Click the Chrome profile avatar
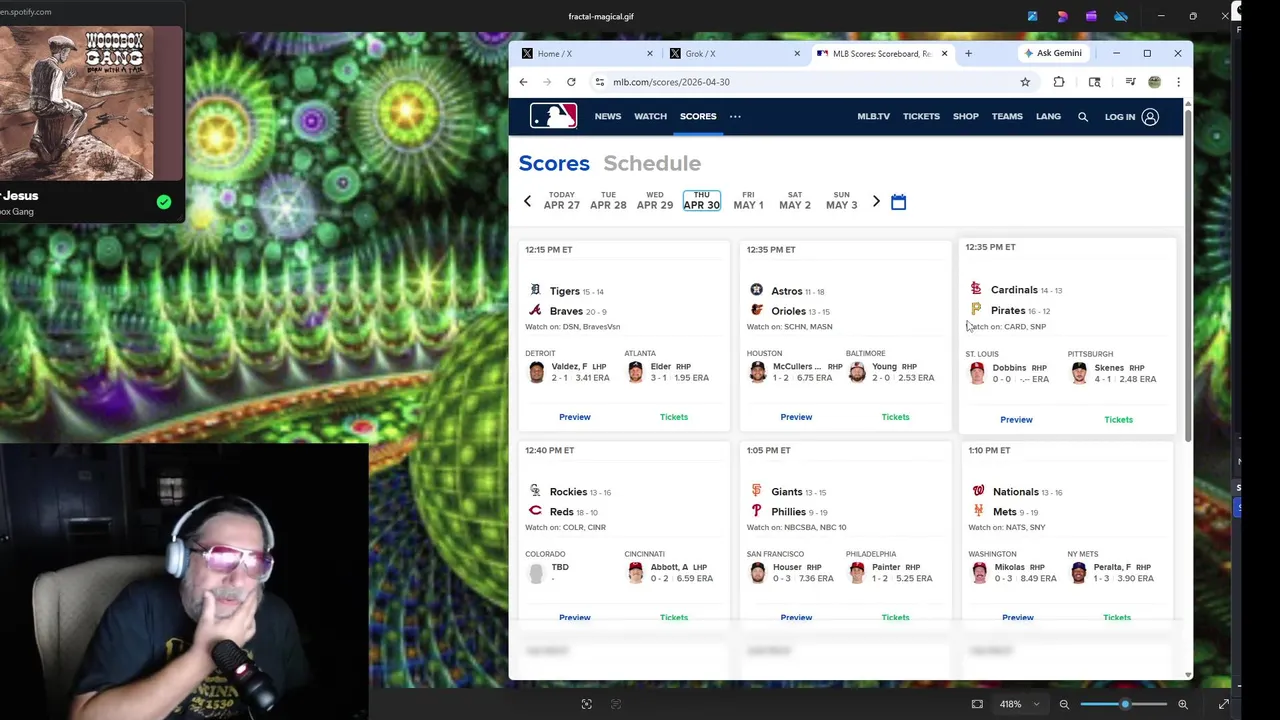The image size is (1280, 720). pos(1154,82)
